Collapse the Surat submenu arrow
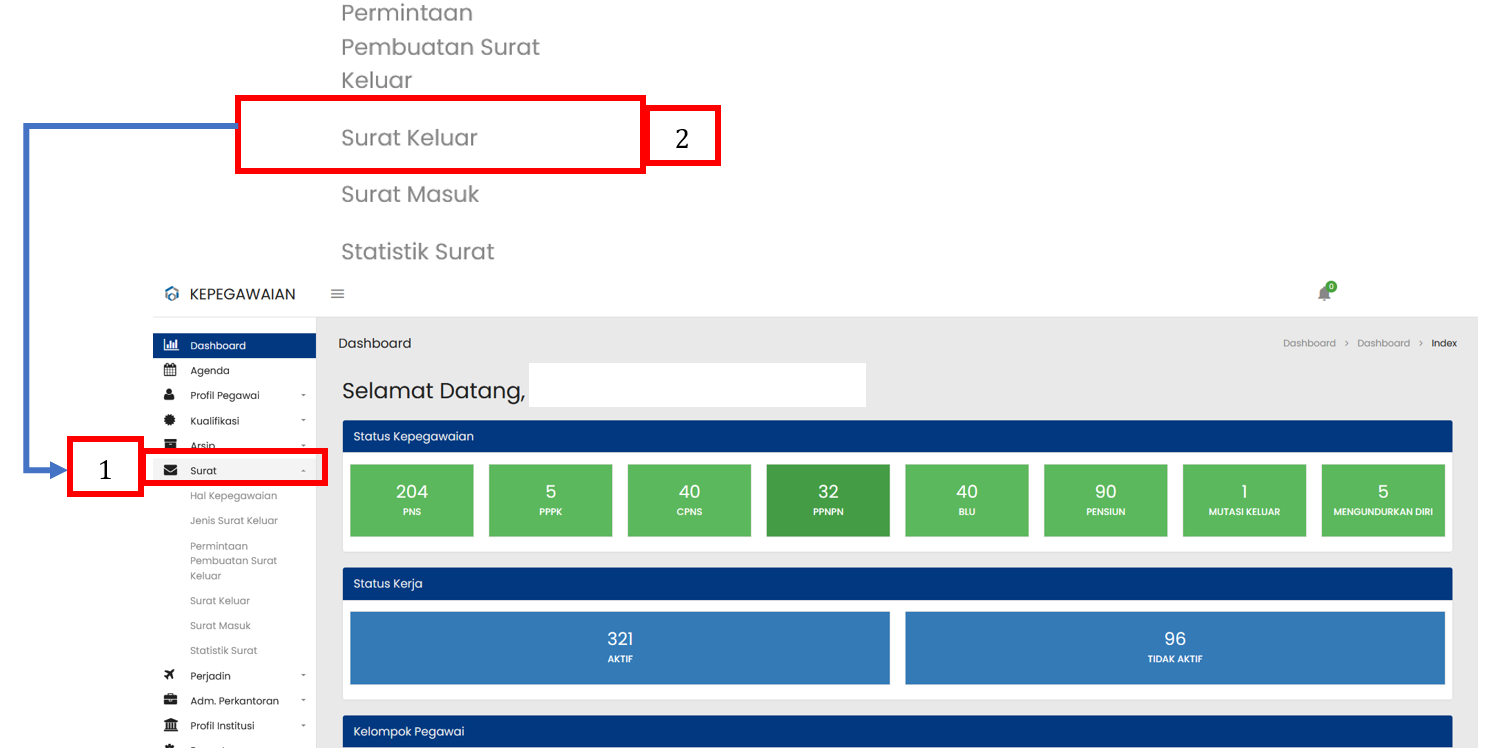 pos(303,471)
